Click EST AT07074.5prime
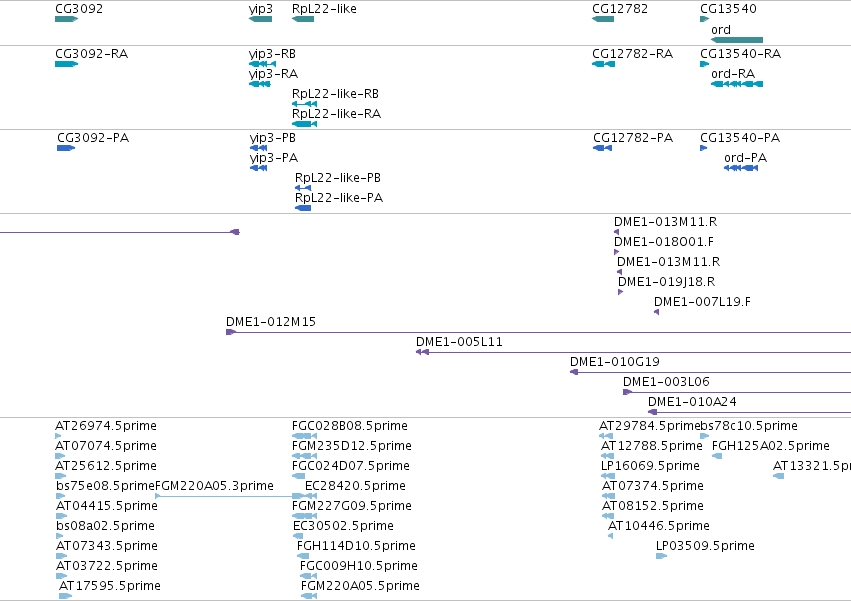Screen dimensions: 851x601 coord(60,456)
